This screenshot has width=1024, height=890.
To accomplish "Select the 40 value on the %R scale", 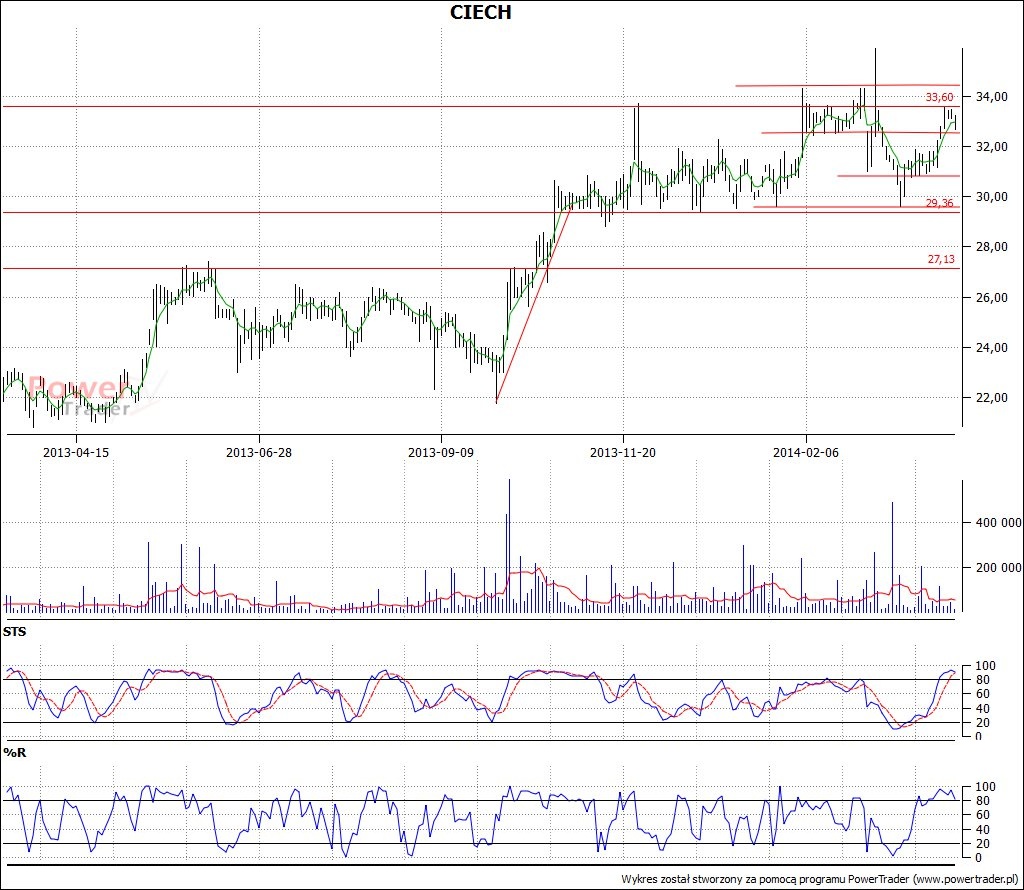I will tap(982, 830).
